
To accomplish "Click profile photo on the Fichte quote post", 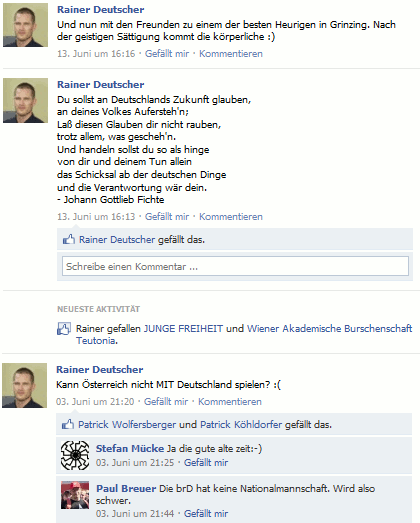I will pos(26,100).
